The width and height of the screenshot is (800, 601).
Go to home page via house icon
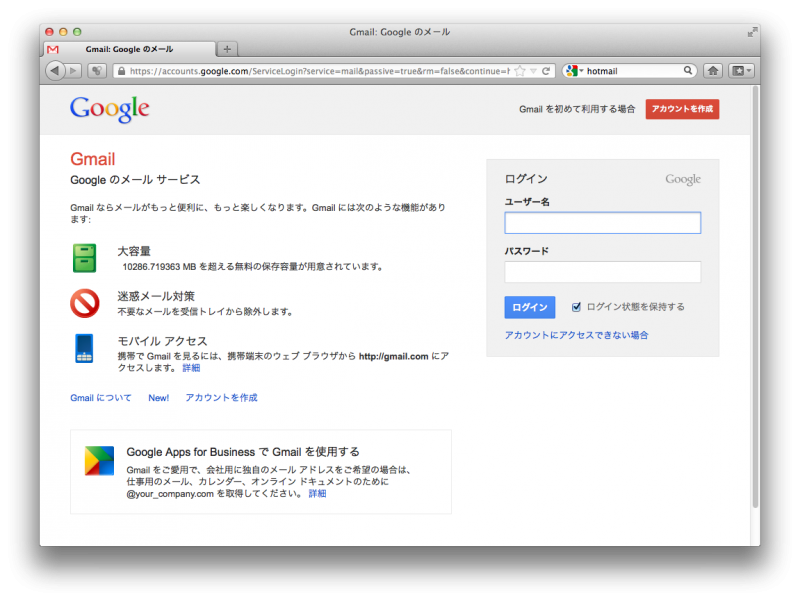713,70
